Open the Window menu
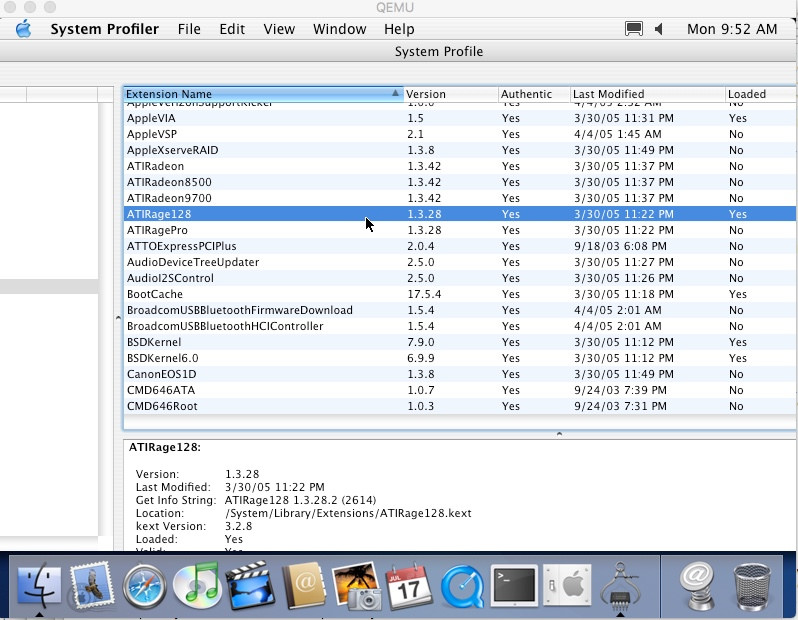Viewport: 798px width, 620px height. coord(339,29)
